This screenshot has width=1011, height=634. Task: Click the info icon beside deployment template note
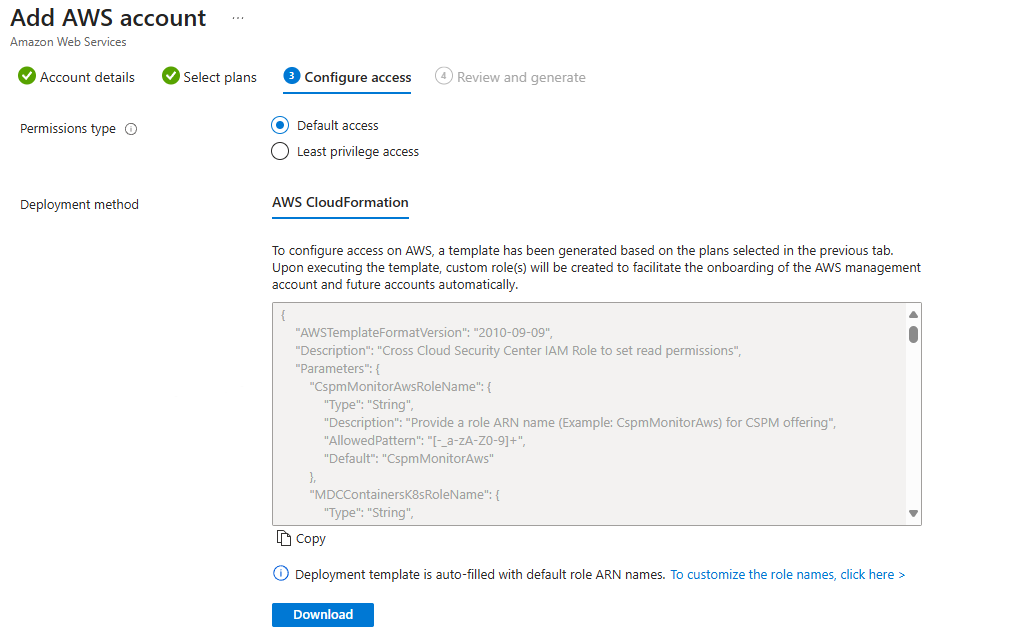(x=280, y=573)
